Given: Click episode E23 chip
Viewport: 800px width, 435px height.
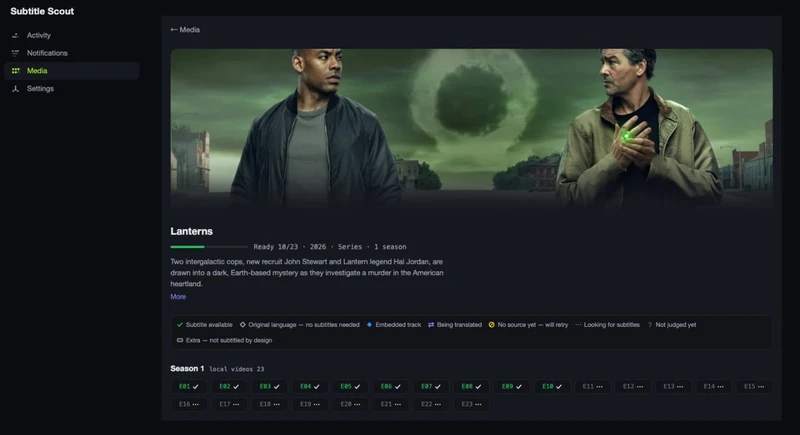Looking at the screenshot, I should [471, 404].
